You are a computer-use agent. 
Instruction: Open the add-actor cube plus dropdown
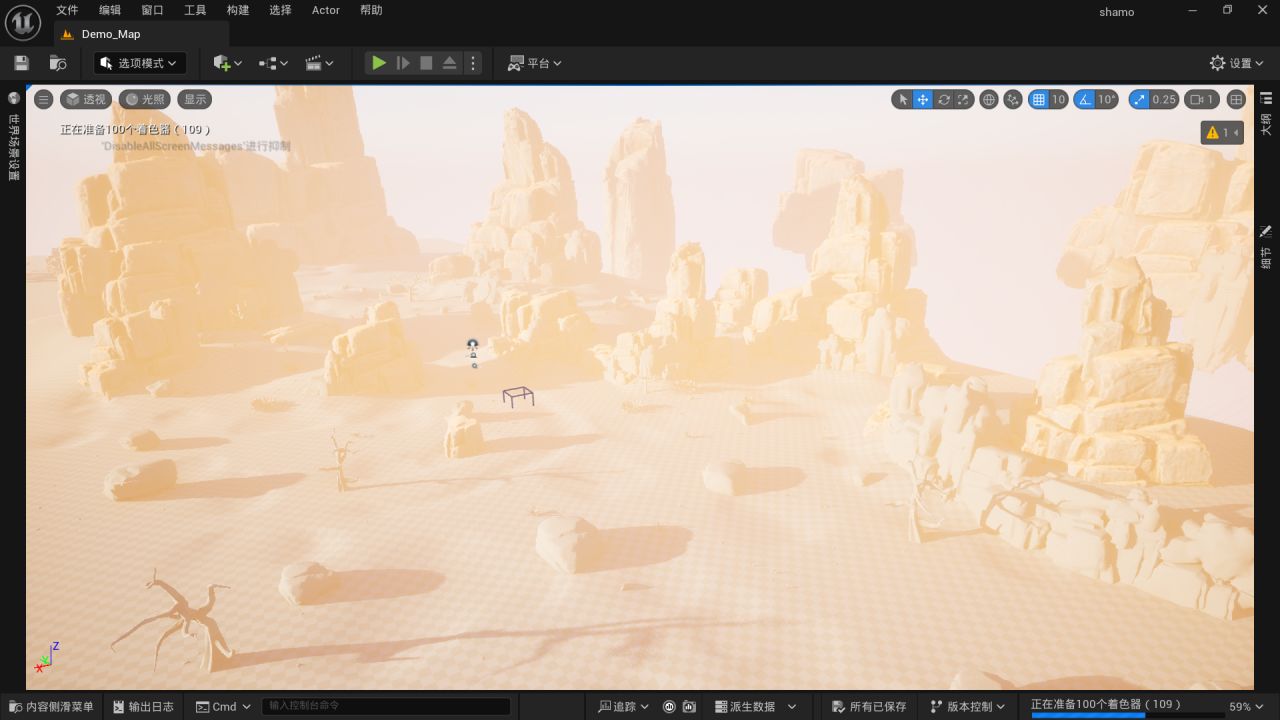tap(228, 63)
